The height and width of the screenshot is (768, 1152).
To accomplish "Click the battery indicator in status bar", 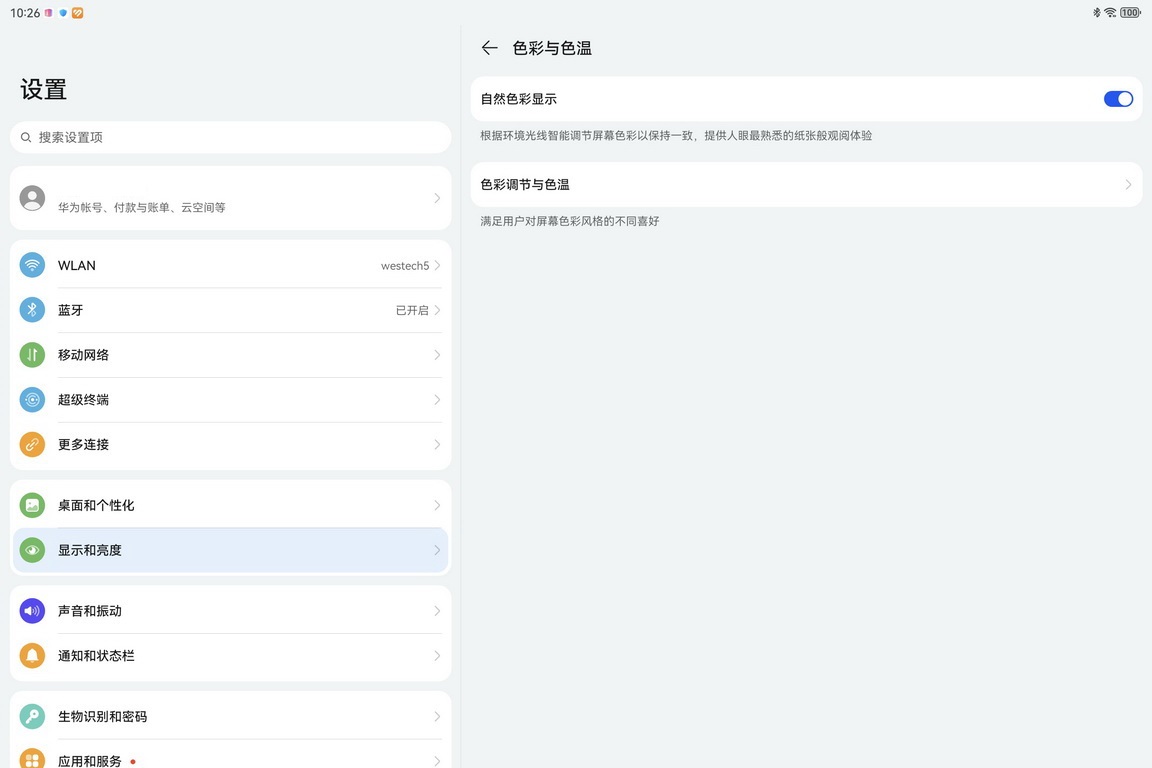I will (x=1130, y=12).
